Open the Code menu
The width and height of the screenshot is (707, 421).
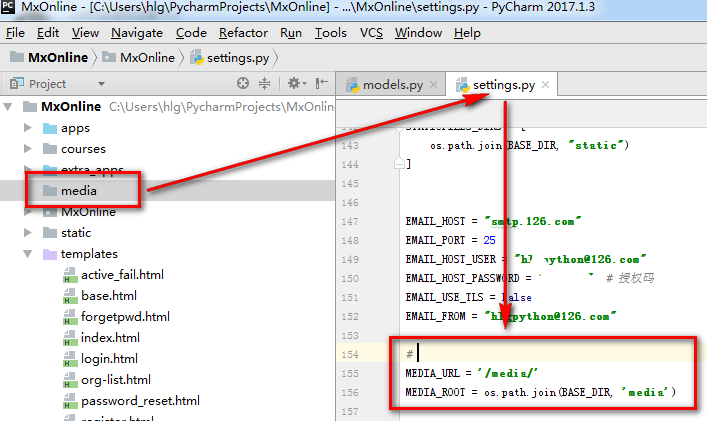coord(191,33)
